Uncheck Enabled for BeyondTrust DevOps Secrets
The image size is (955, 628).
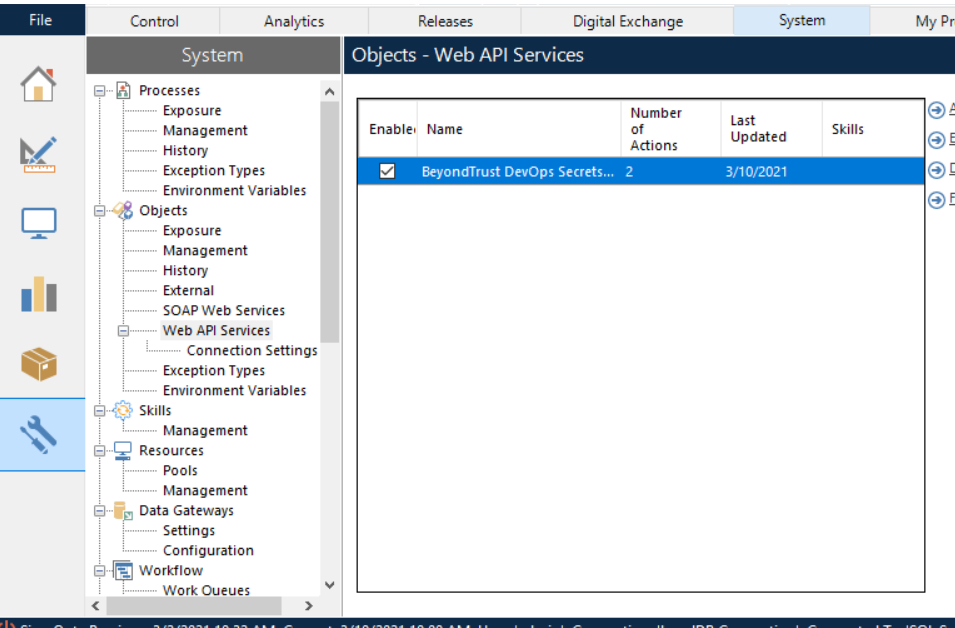pyautogui.click(x=387, y=171)
